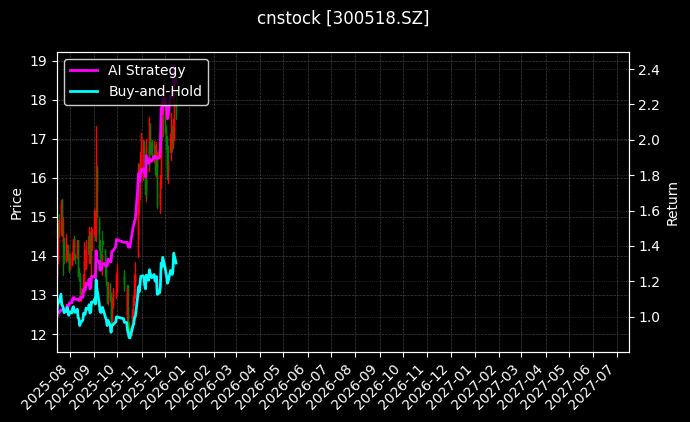
Task: Click the price tick value 13
Action: 38,295
